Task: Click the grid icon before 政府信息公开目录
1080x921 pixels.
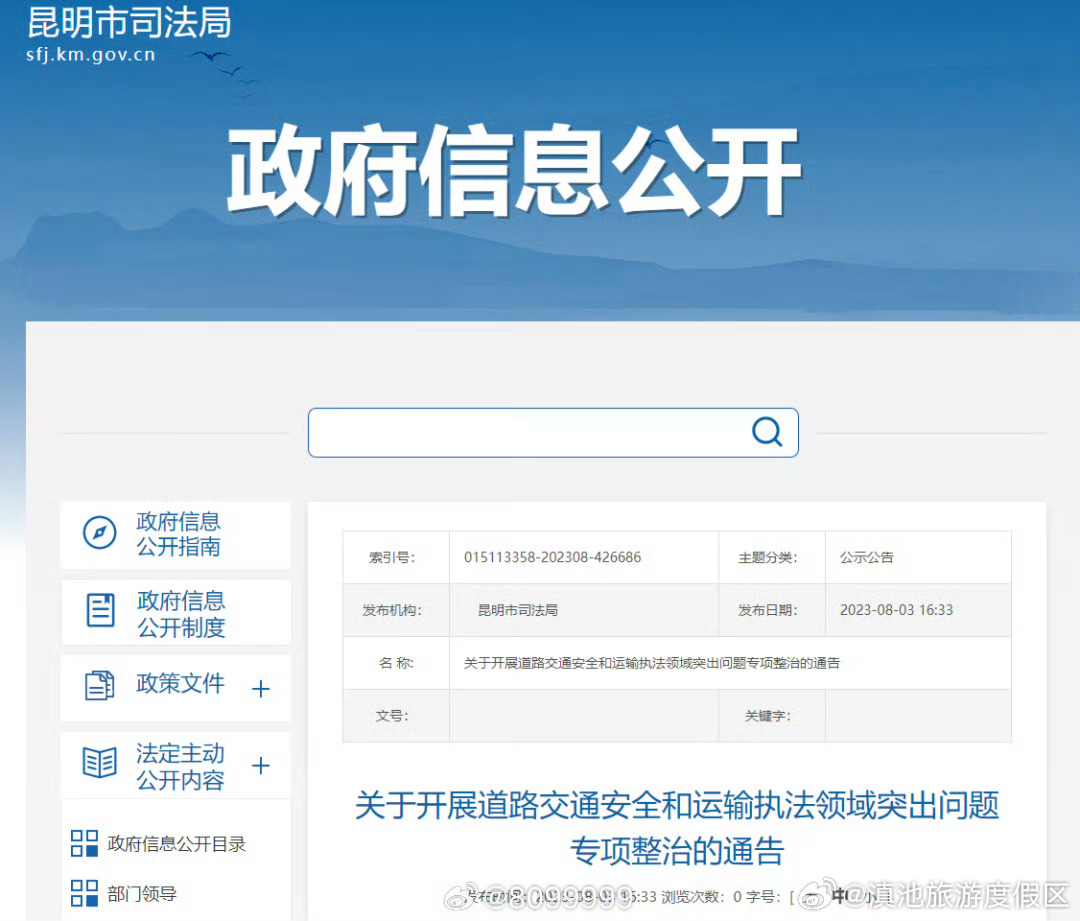Action: tap(83, 843)
